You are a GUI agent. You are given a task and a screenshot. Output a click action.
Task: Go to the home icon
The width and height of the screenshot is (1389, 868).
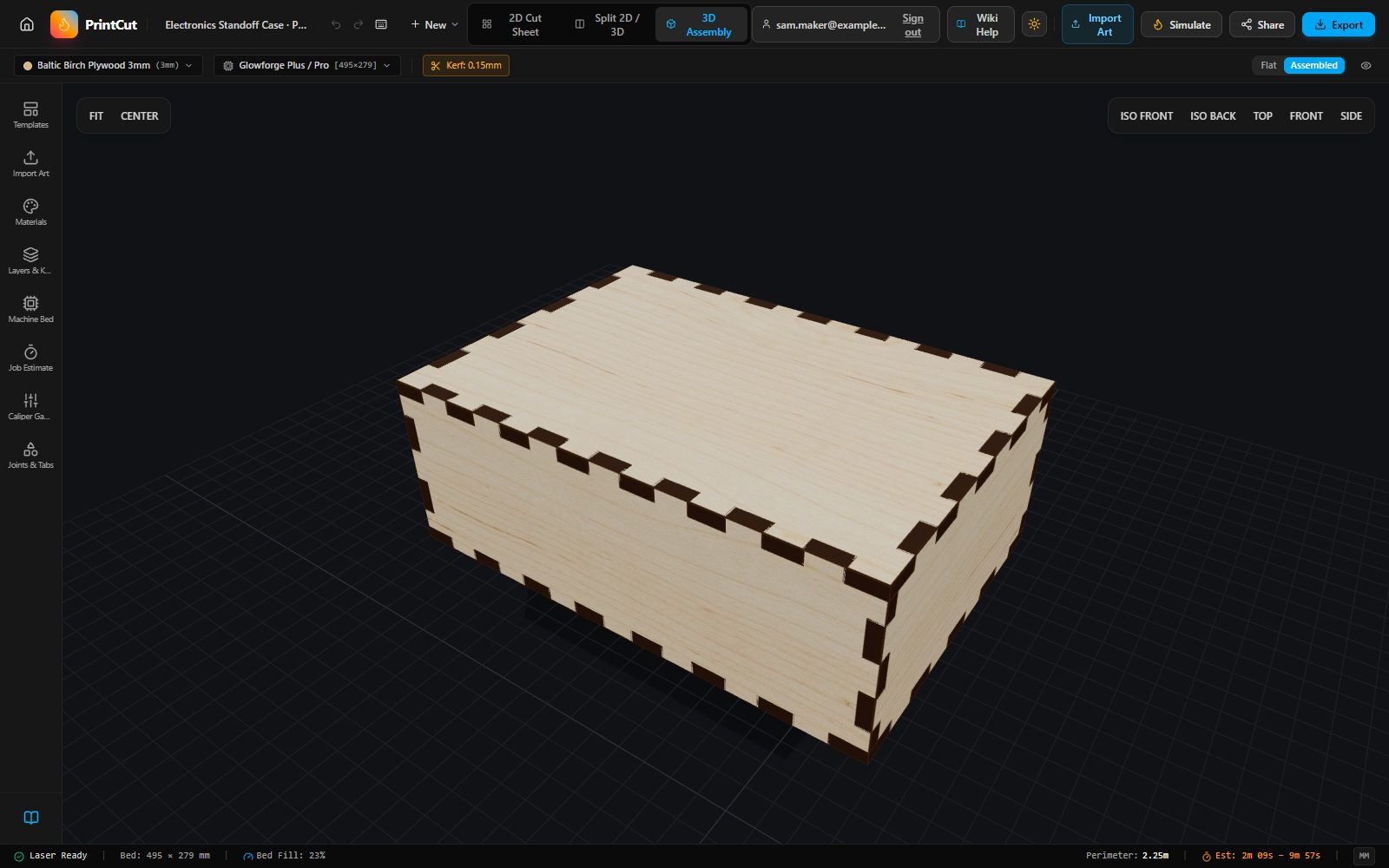point(27,24)
